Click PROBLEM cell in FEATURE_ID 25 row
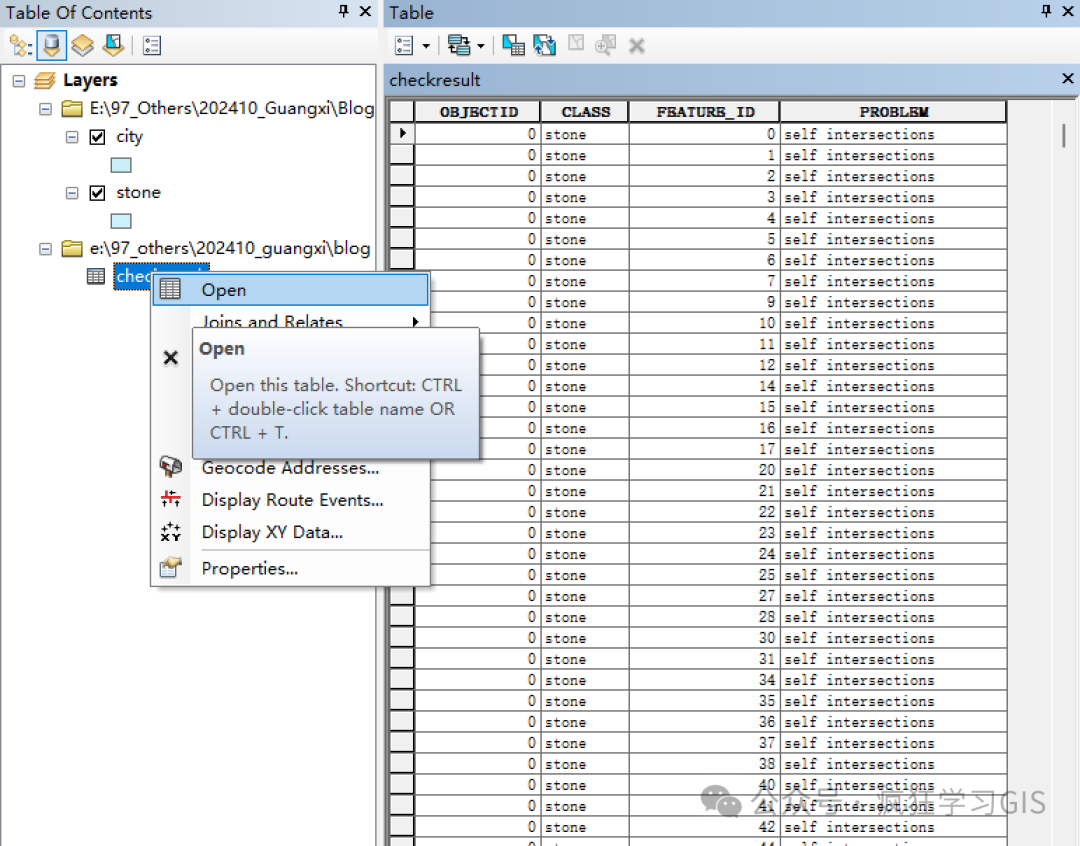 click(893, 575)
